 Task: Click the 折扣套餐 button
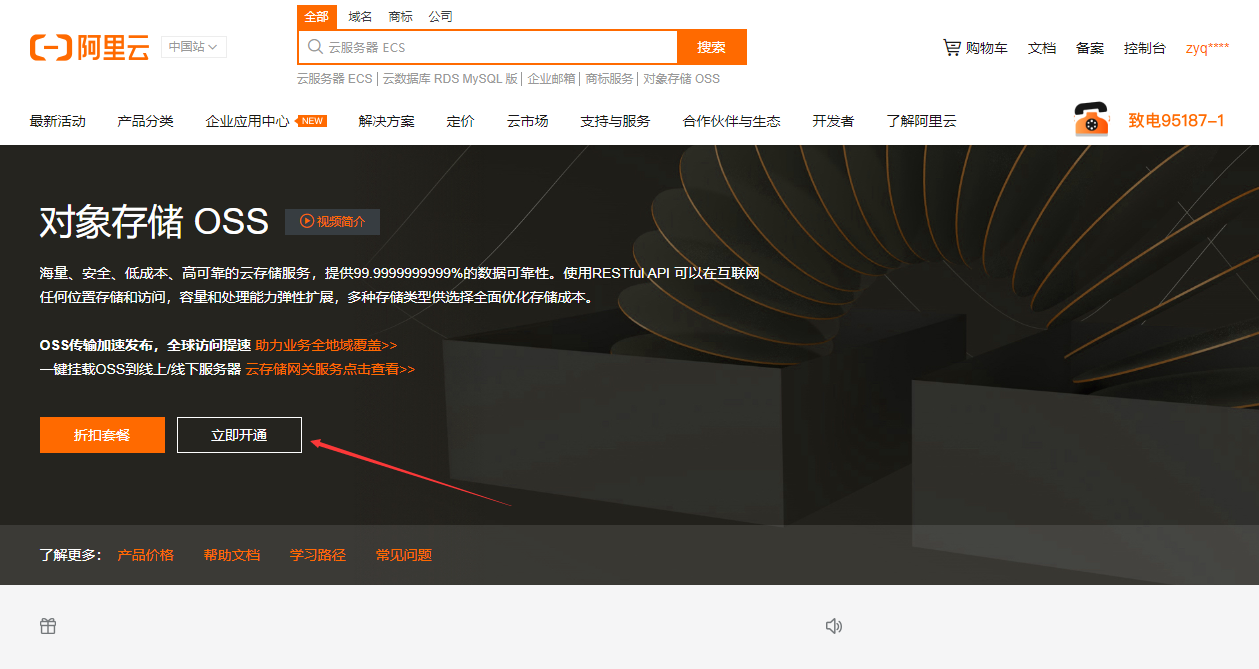point(102,435)
